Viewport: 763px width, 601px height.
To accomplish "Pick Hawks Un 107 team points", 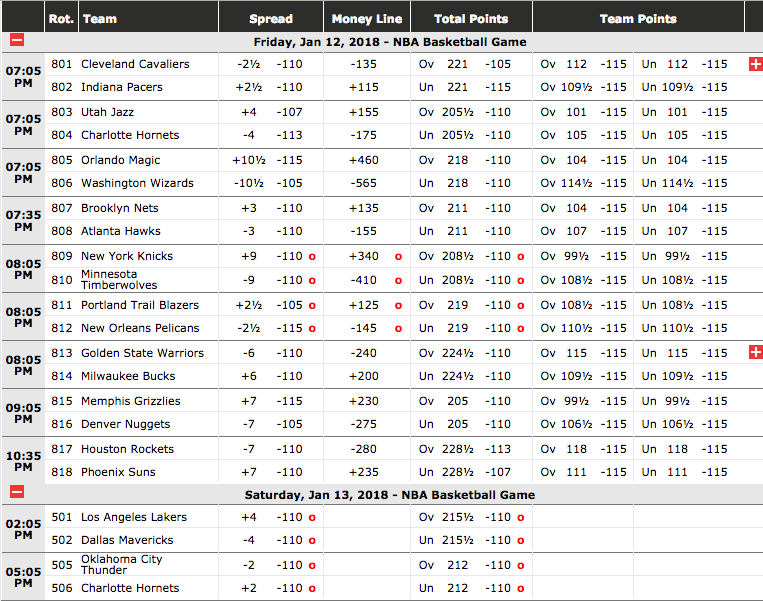I will (684, 231).
